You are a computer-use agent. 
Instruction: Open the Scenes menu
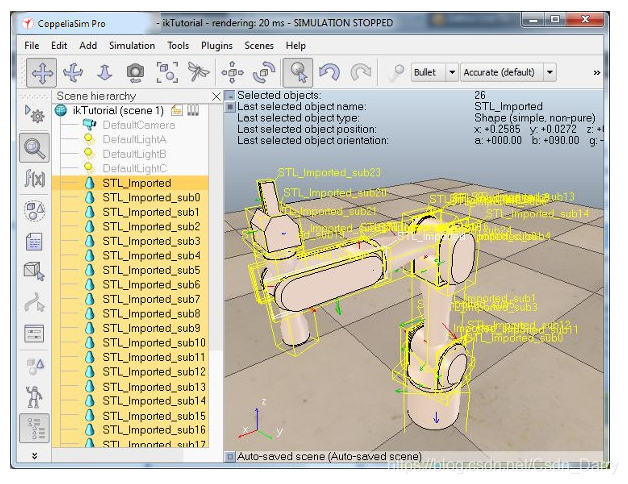[259, 46]
